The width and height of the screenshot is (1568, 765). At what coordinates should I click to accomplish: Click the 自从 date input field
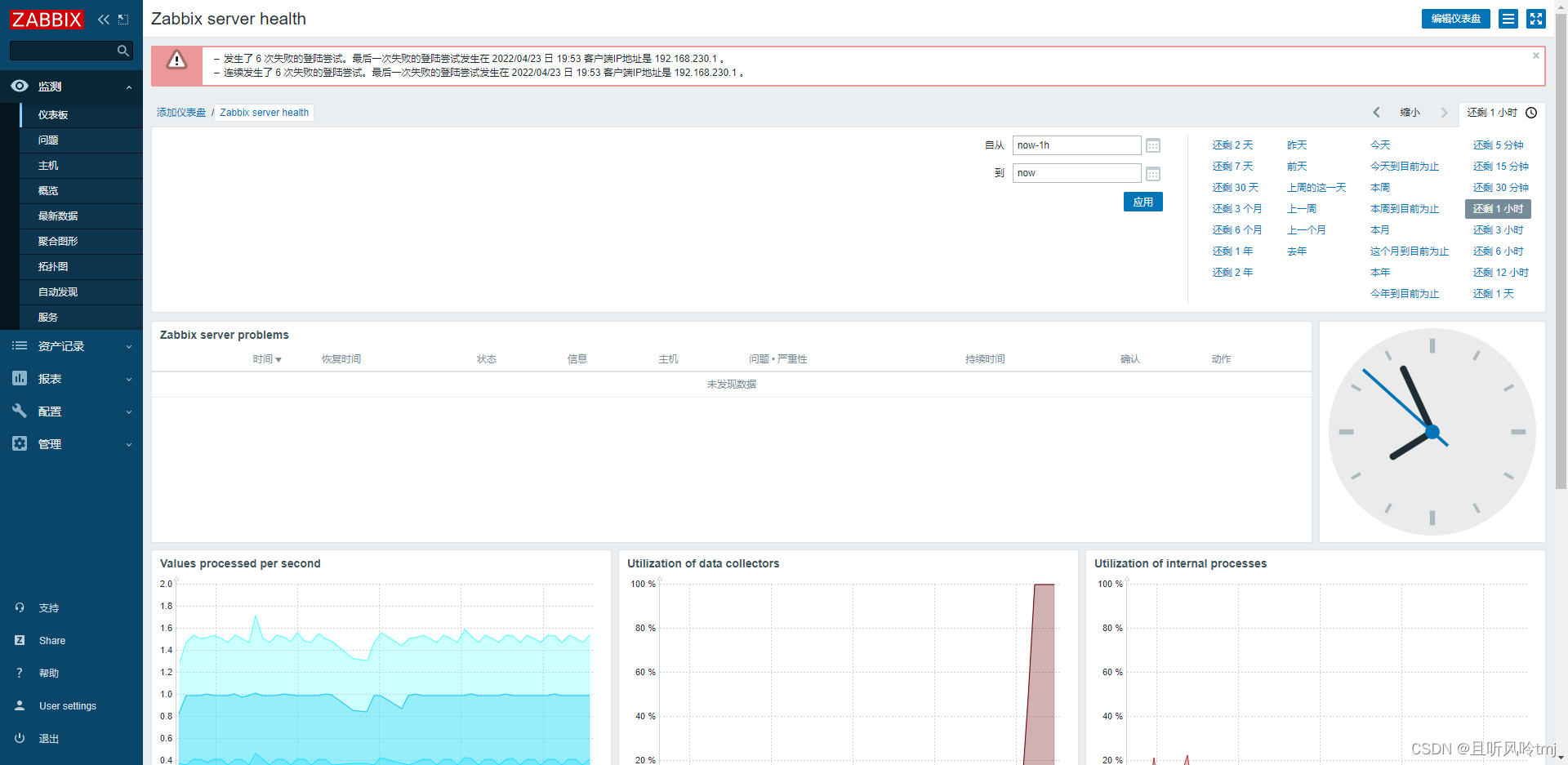1076,145
